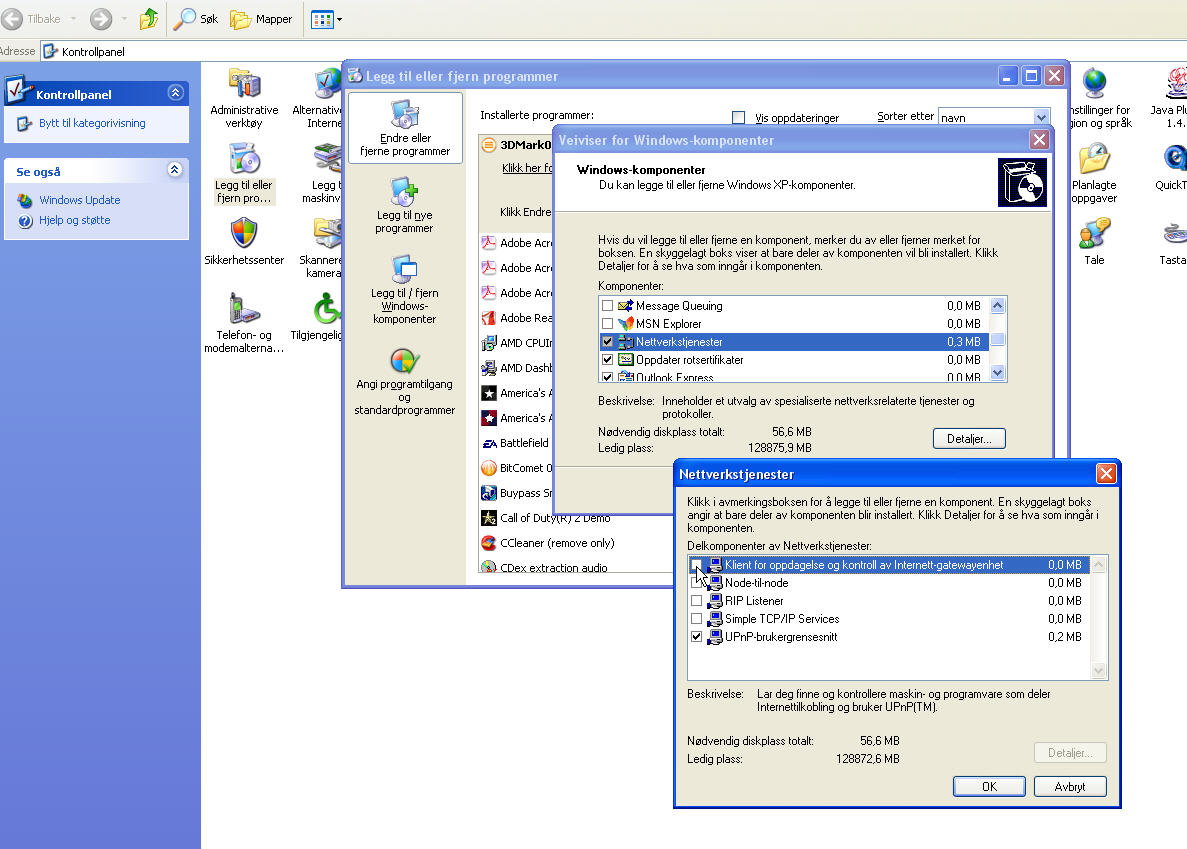This screenshot has height=849, width=1187.
Task: Select Legg til / fjern Windows-komponenter
Action: 404,290
